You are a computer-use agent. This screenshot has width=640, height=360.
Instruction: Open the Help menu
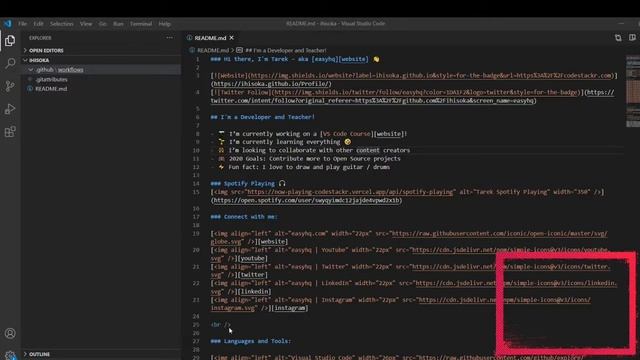pyautogui.click(x=164, y=24)
